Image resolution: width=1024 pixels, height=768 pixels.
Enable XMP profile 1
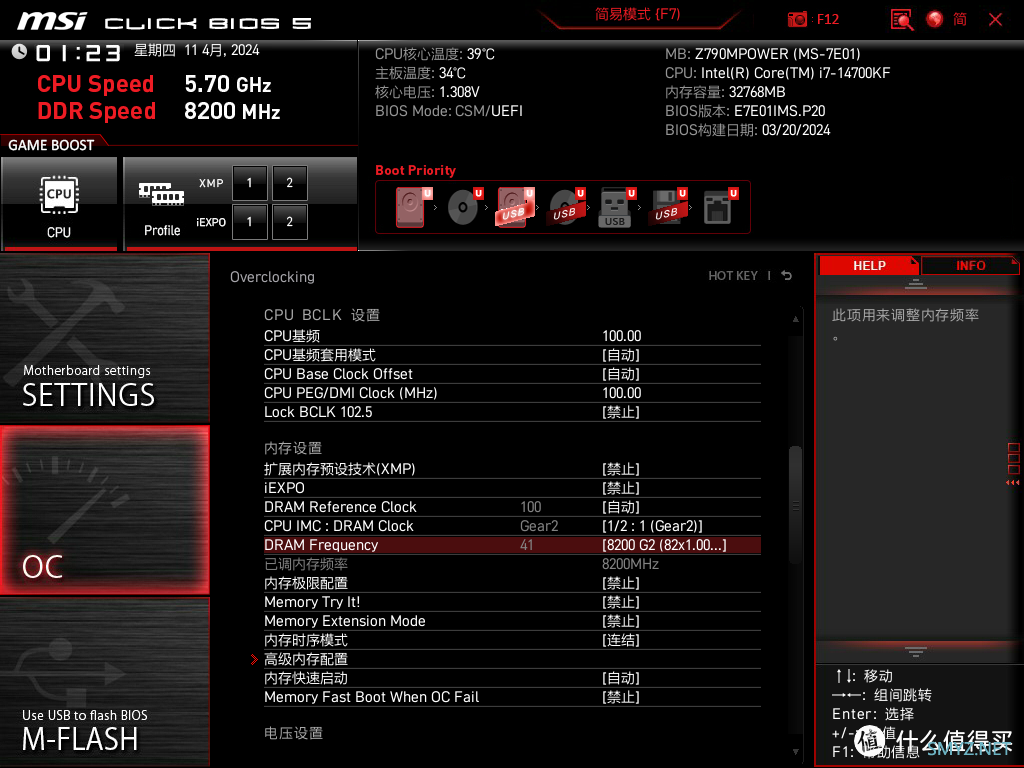pos(249,183)
